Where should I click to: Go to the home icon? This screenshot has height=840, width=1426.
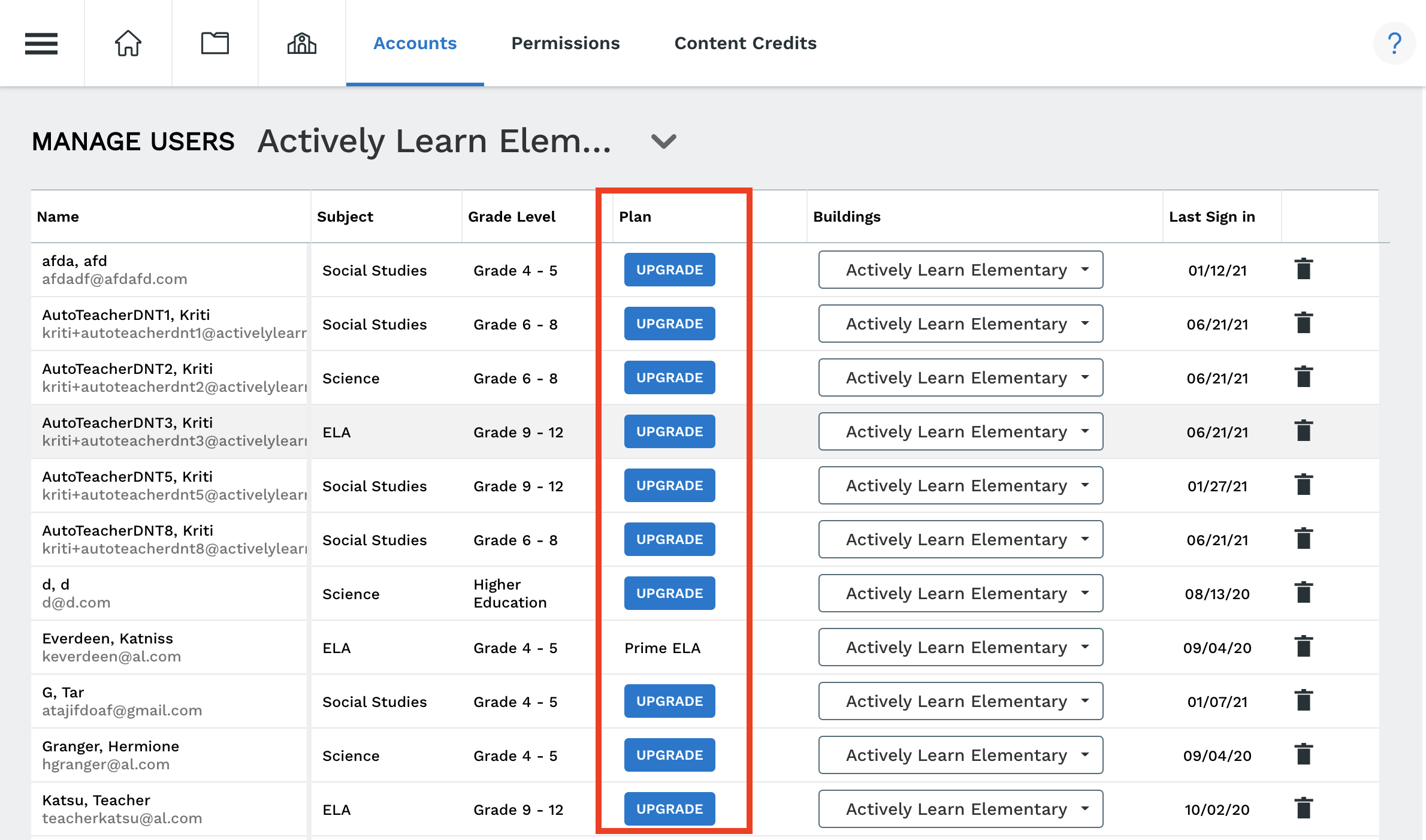(x=128, y=44)
